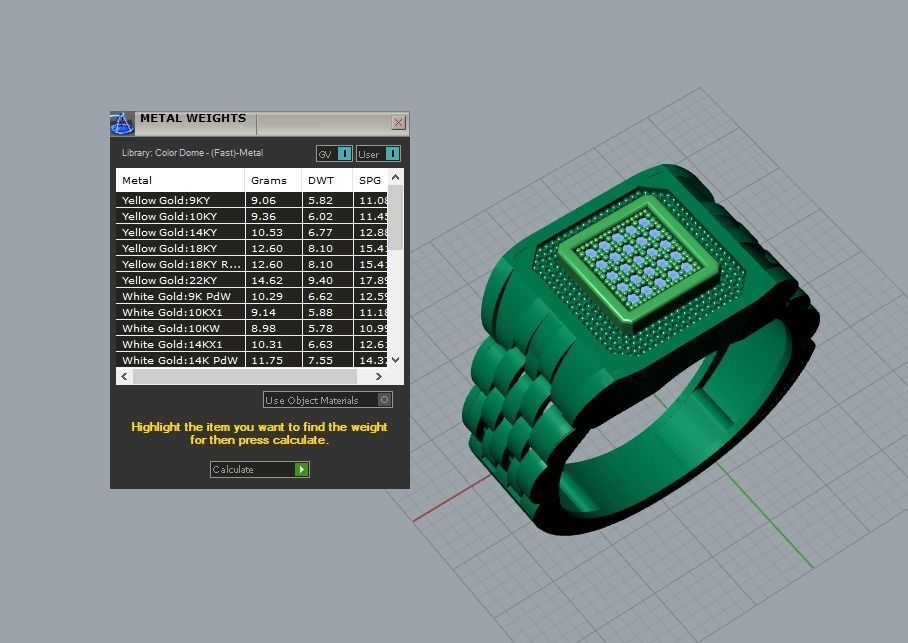The width and height of the screenshot is (908, 643).
Task: Select the White Gold:9K PdW row
Action: [x=251, y=296]
